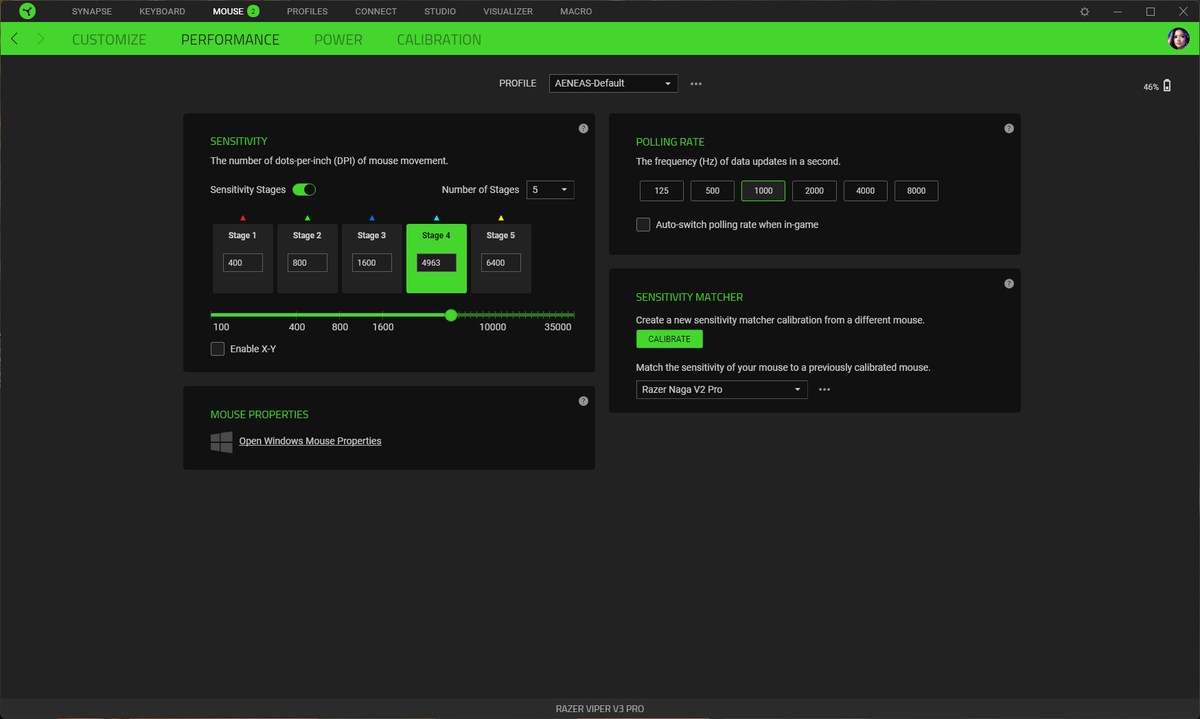This screenshot has width=1200, height=719.
Task: Go back with the left arrow
Action: point(14,39)
